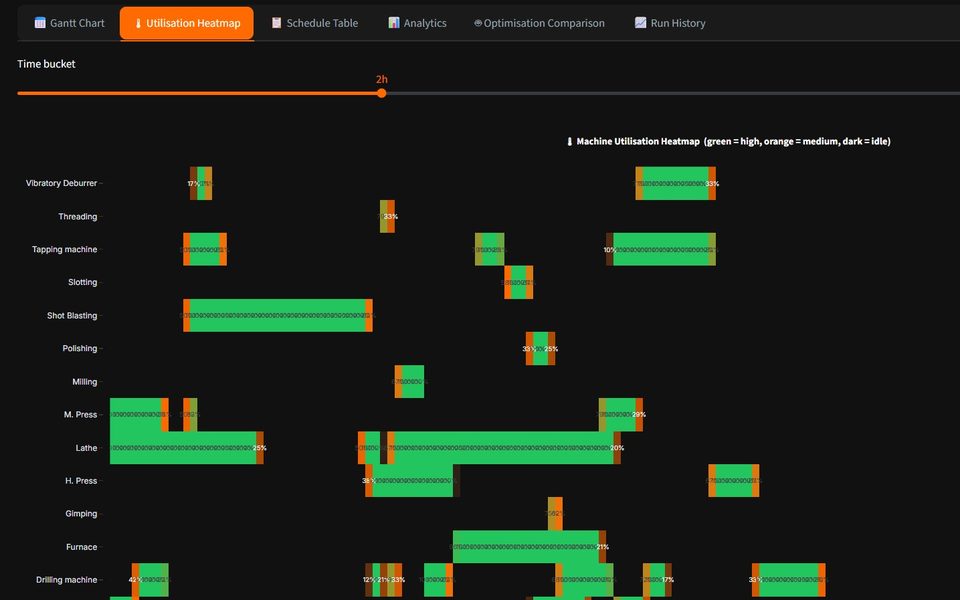Image resolution: width=960 pixels, height=600 pixels.
Task: Click the green block in the Slotting row
Action: click(x=519, y=282)
